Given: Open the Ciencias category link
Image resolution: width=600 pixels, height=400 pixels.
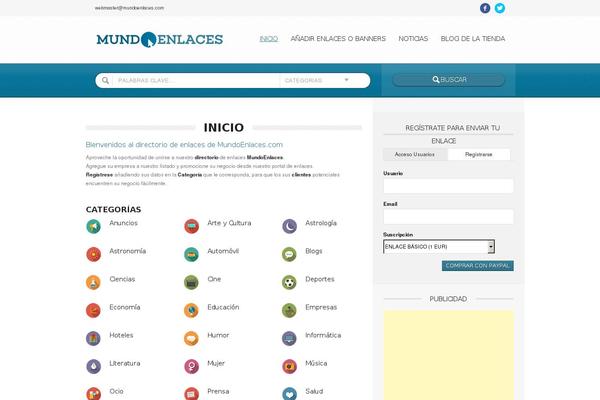Looking at the screenshot, I should click(x=122, y=279).
